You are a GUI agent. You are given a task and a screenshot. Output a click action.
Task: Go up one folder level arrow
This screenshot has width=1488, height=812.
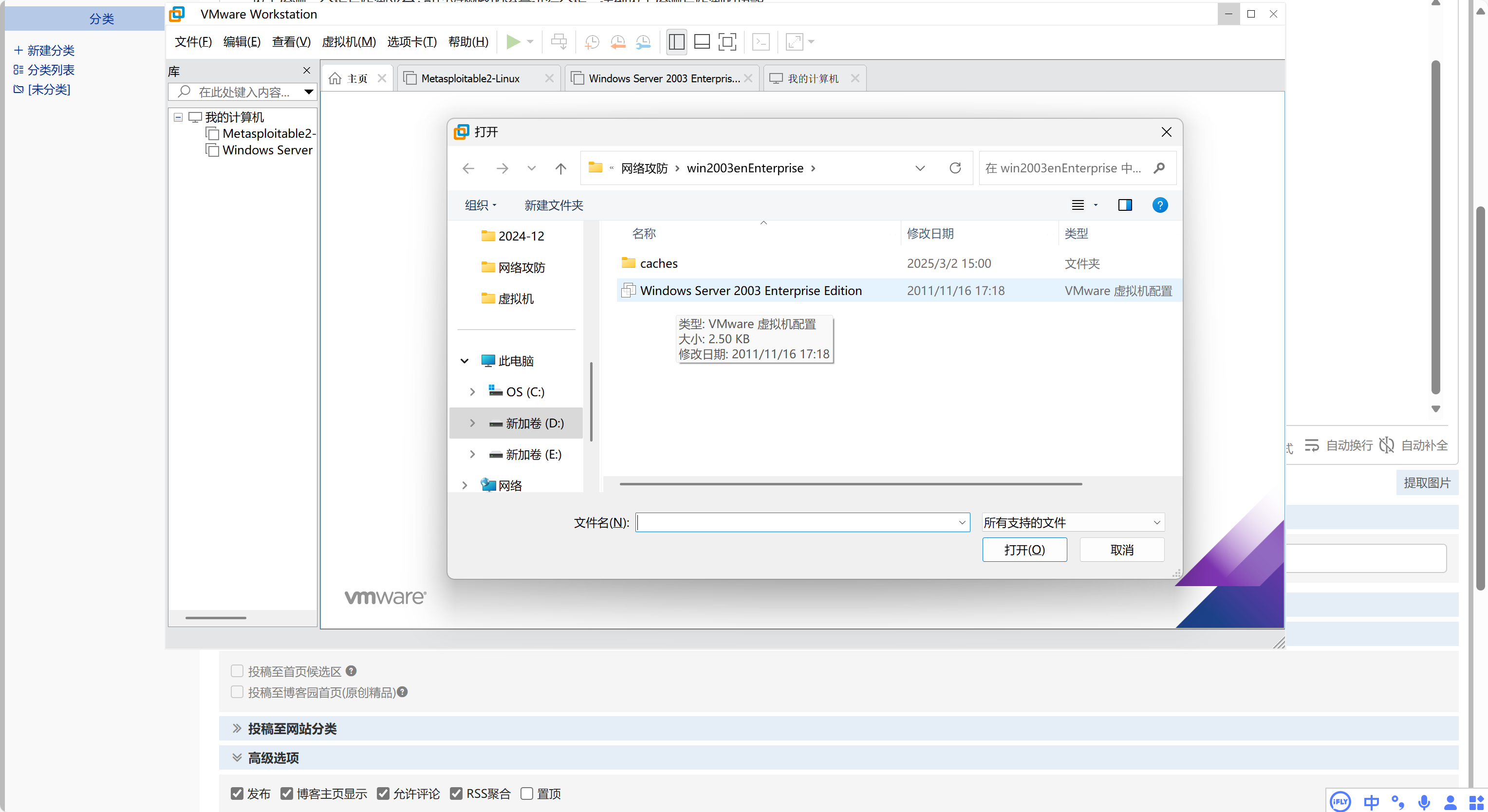coord(560,168)
